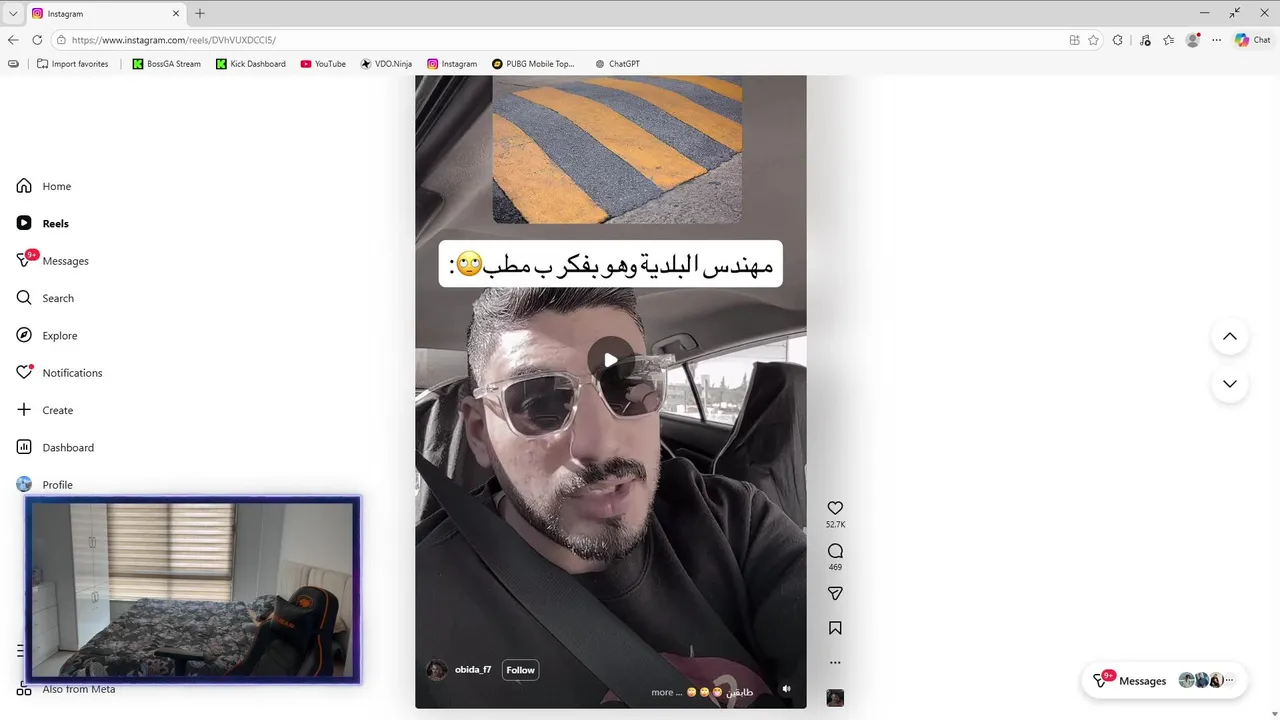Open Copilot Chat
Image resolution: width=1280 pixels, height=720 pixels.
tap(1252, 40)
